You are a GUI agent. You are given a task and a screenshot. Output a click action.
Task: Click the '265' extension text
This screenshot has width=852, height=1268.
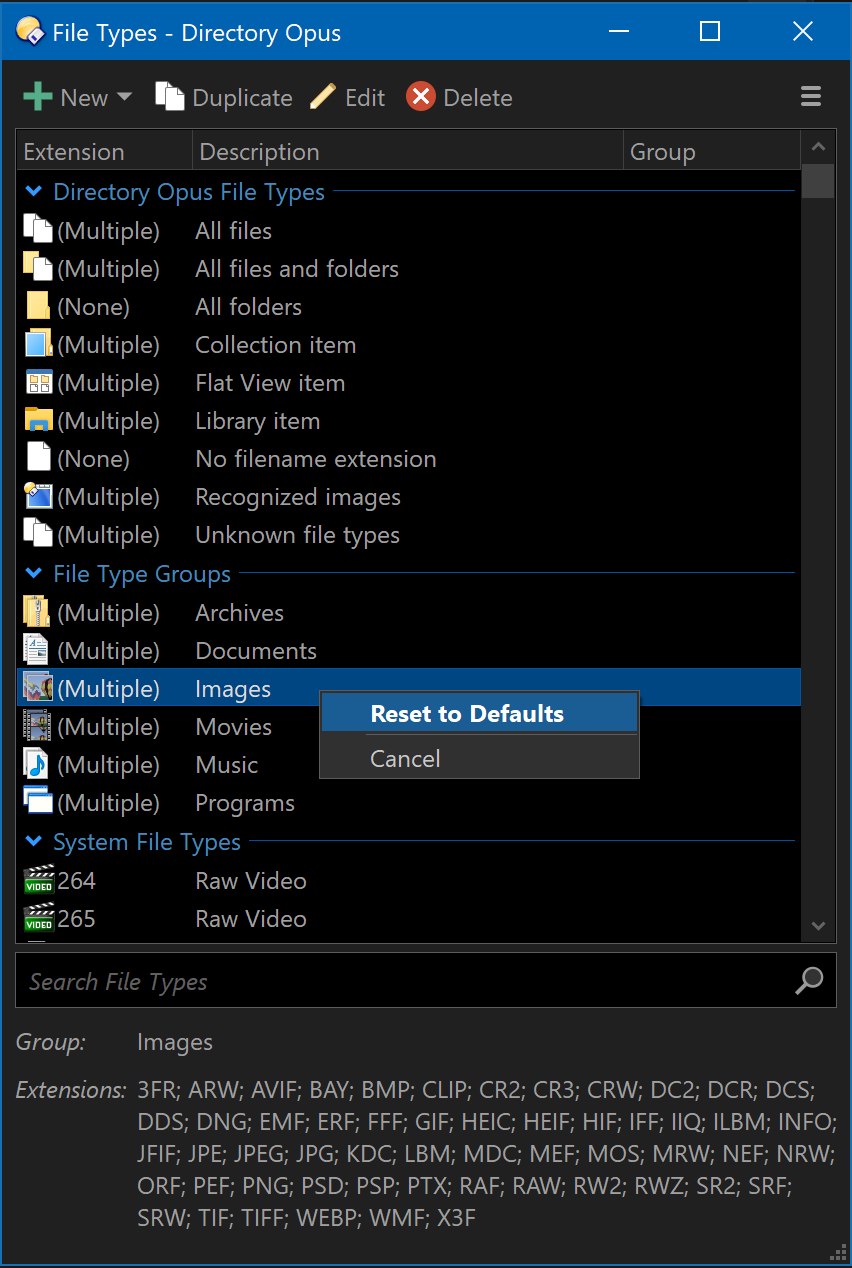pos(76,918)
